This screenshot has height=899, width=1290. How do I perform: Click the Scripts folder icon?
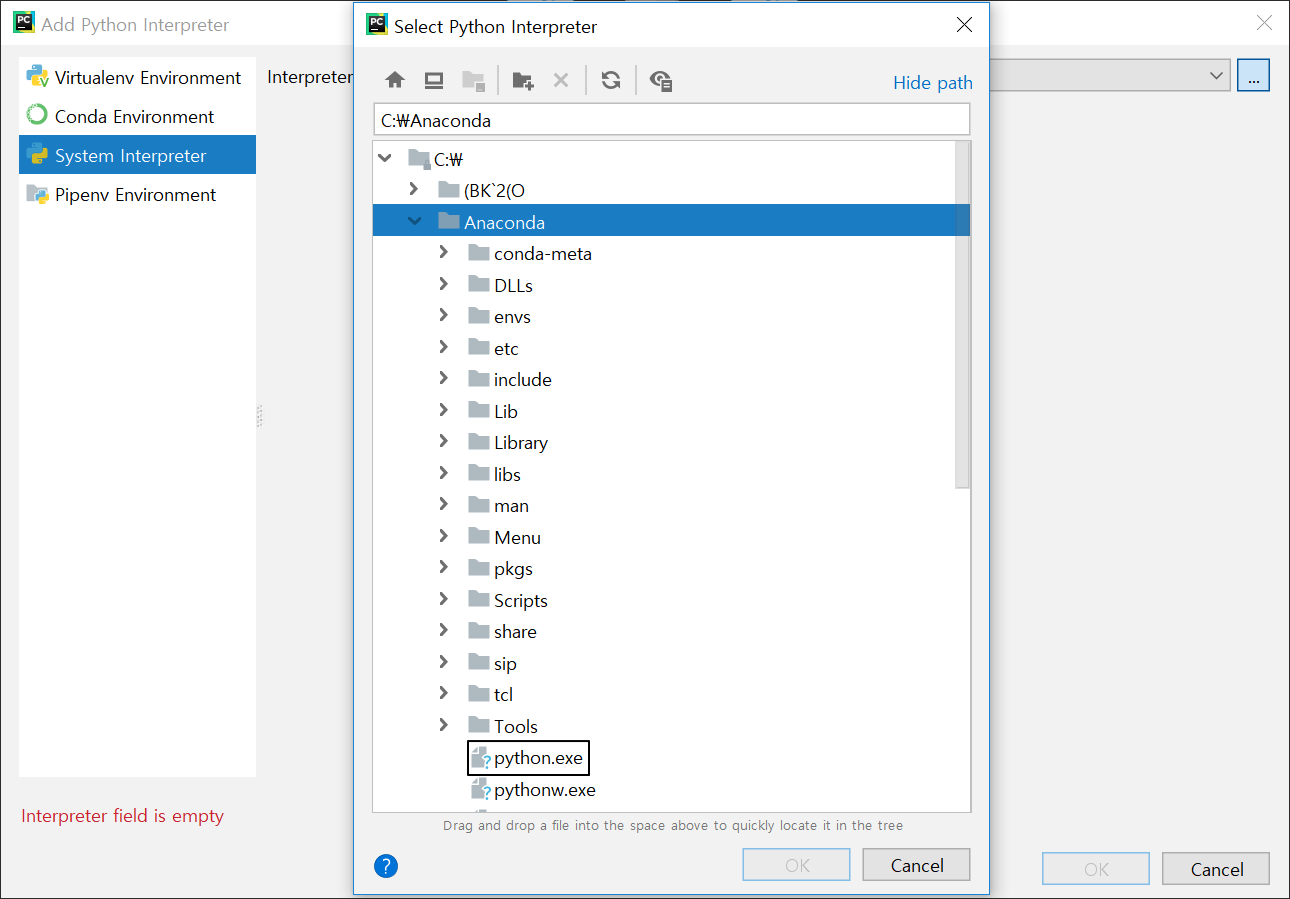click(x=478, y=600)
